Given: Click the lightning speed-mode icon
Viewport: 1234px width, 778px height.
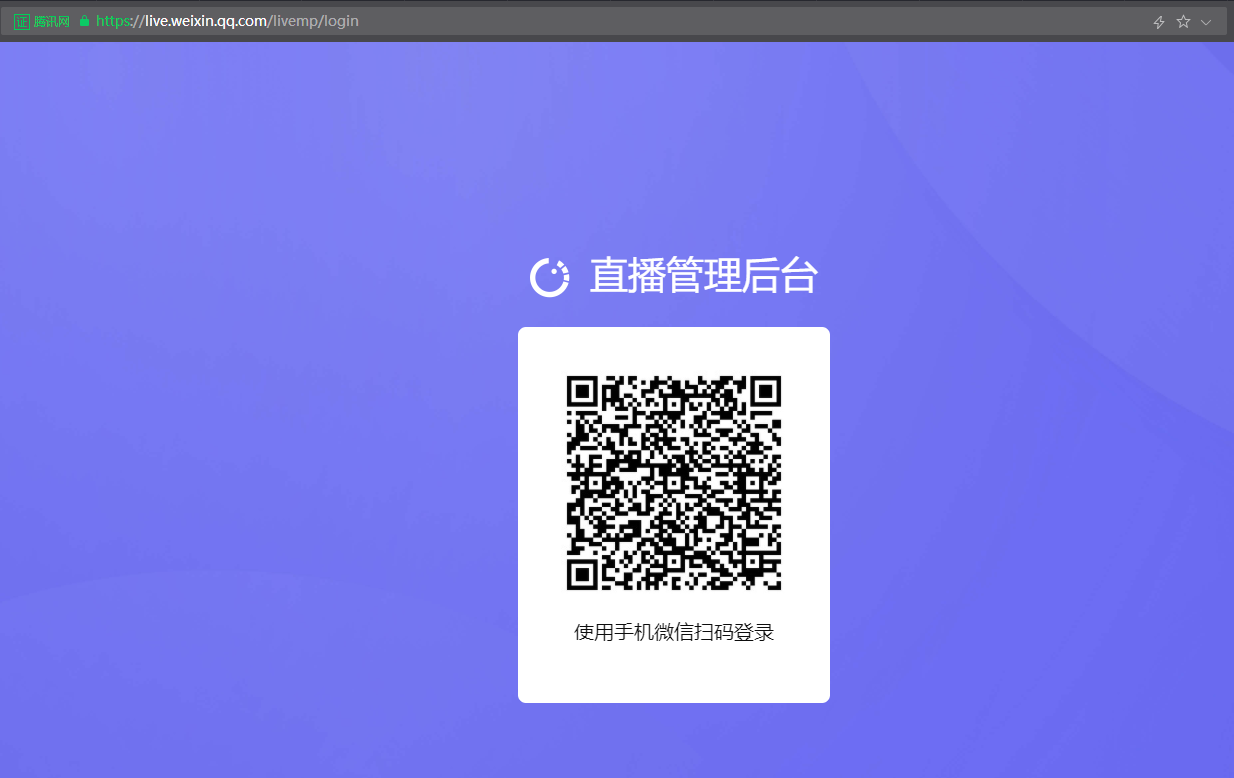Looking at the screenshot, I should [1159, 22].
